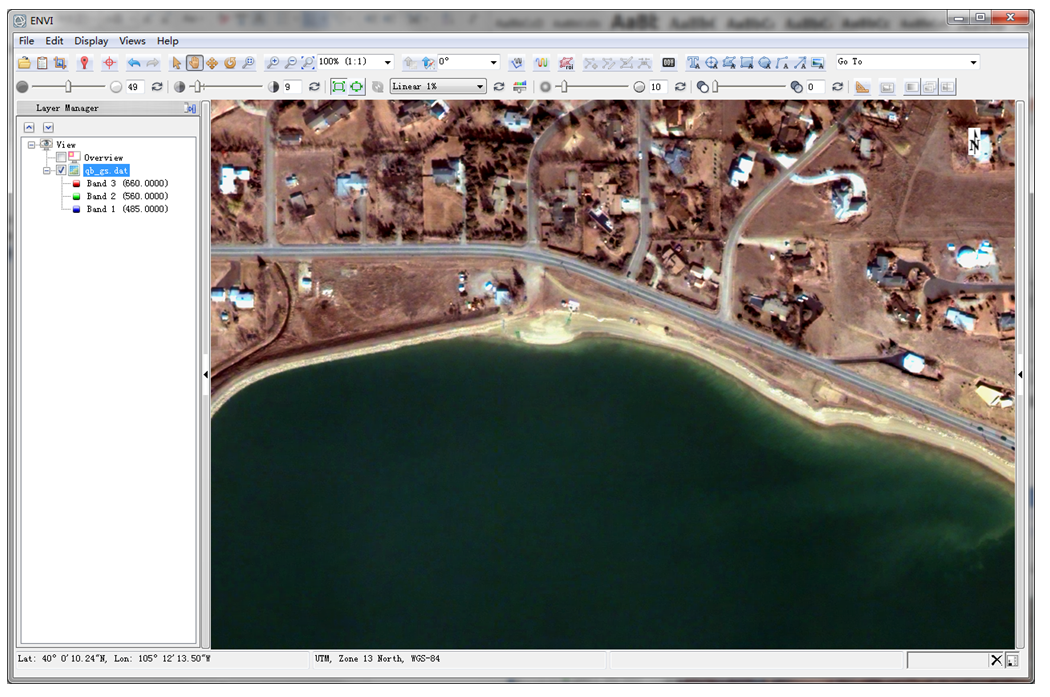The width and height of the screenshot is (1050, 697).
Task: Collapse the Layer Manager panel left arrow
Action: pos(206,374)
